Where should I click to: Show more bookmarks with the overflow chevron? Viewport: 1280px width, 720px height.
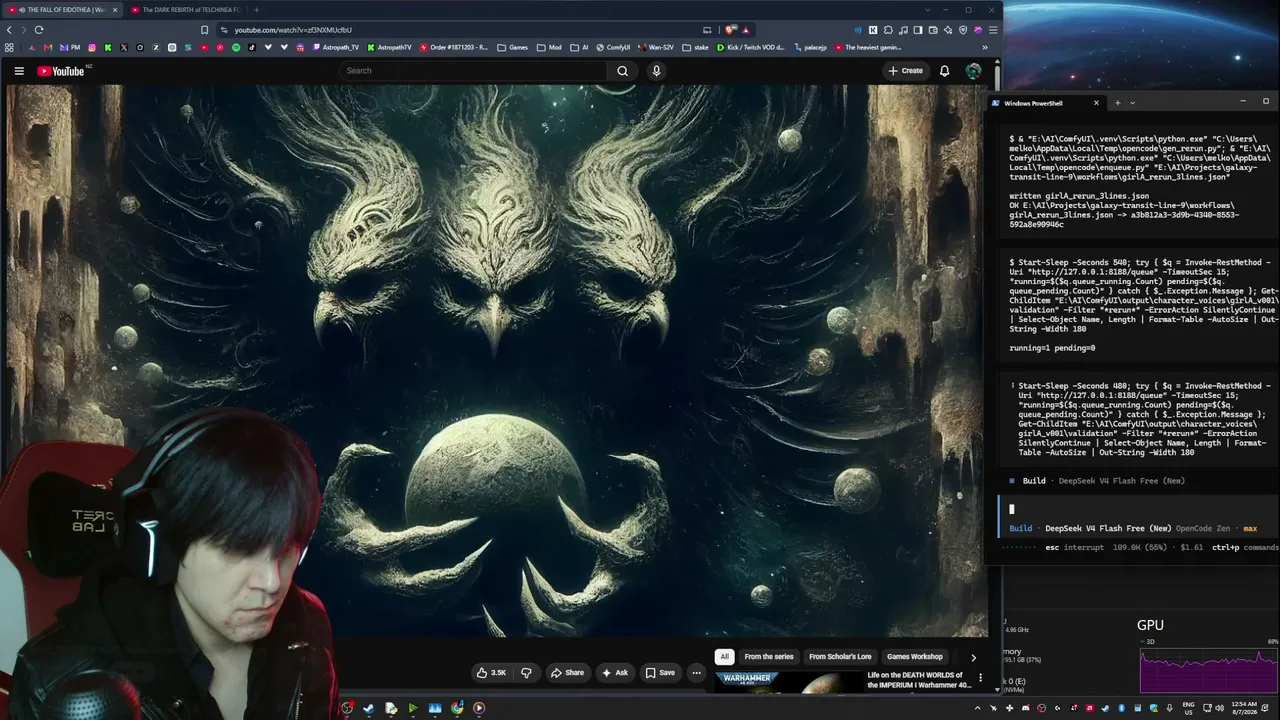point(985,47)
